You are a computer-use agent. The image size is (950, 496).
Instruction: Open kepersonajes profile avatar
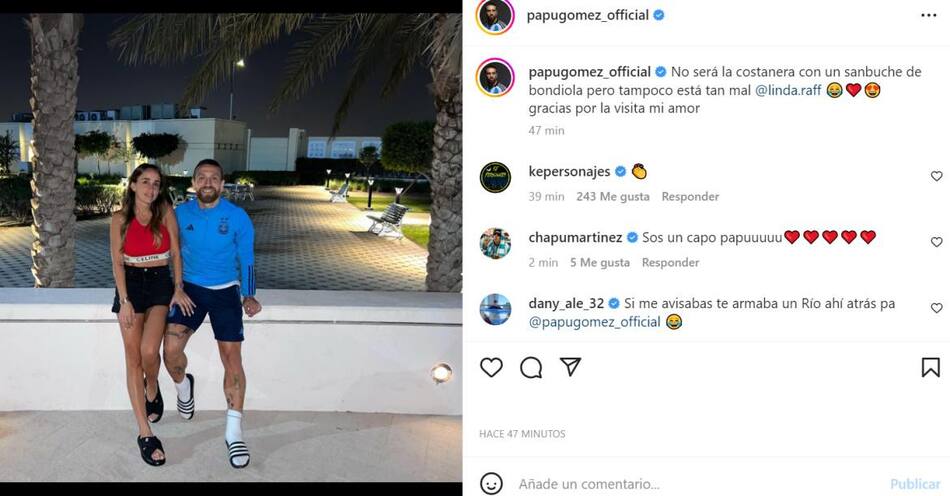[495, 177]
